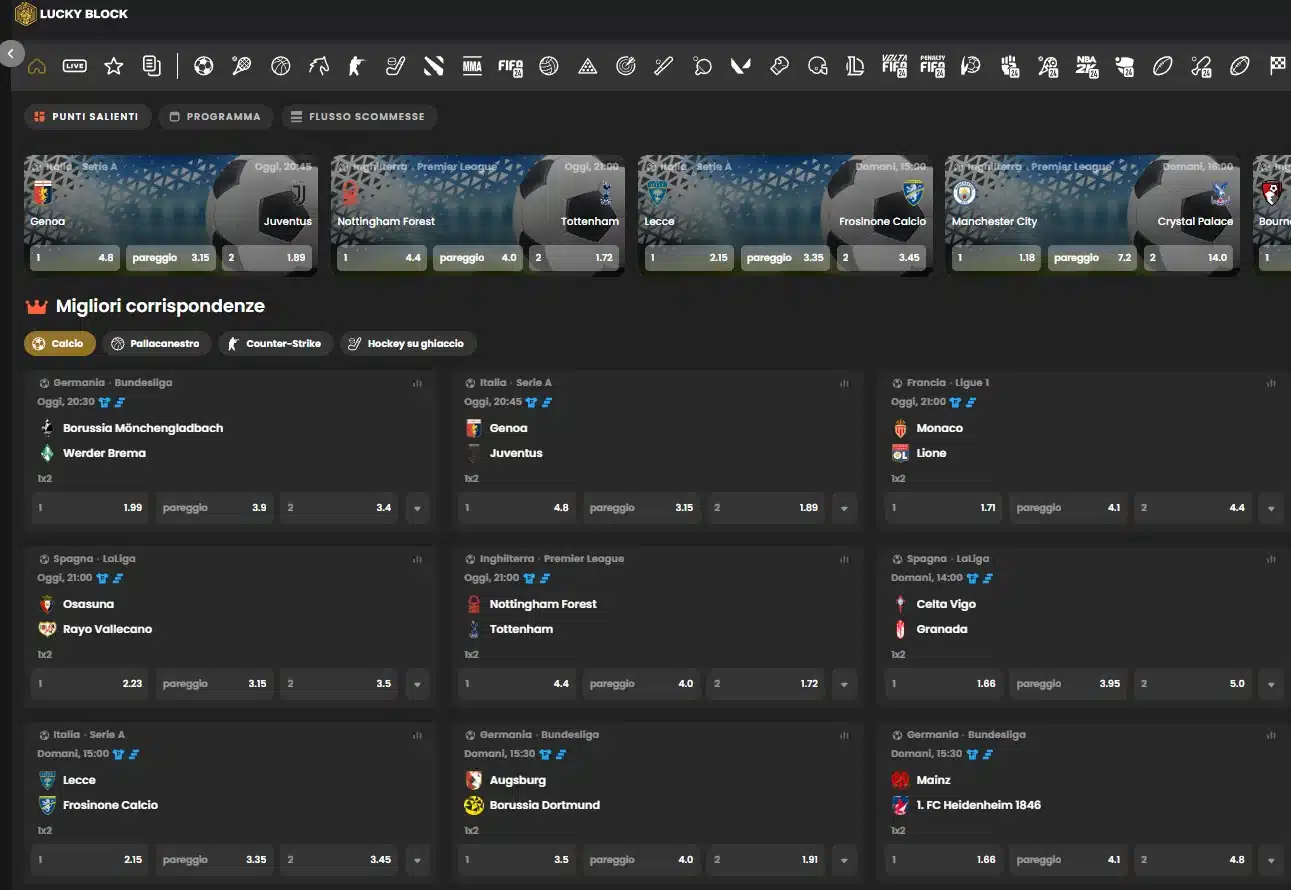Open the bet slip documents icon
Image resolution: width=1291 pixels, height=890 pixels.
click(x=151, y=66)
